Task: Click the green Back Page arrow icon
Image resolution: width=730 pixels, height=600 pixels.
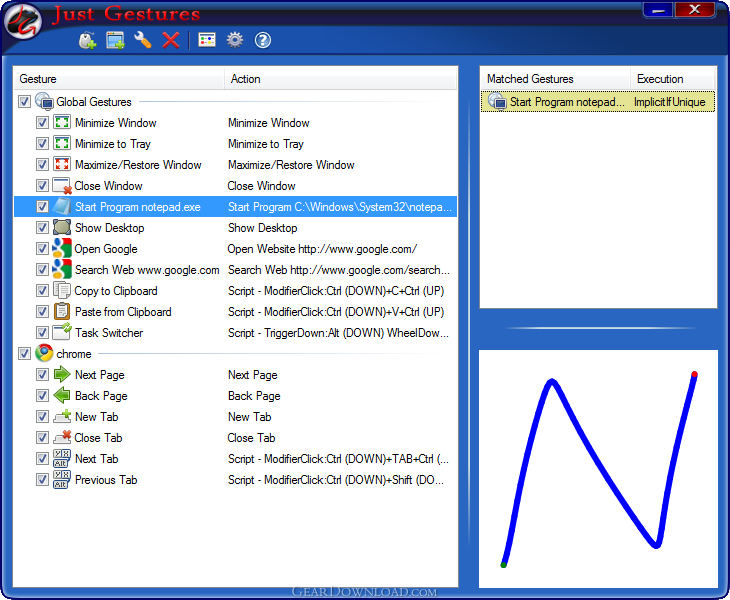Action: point(62,395)
